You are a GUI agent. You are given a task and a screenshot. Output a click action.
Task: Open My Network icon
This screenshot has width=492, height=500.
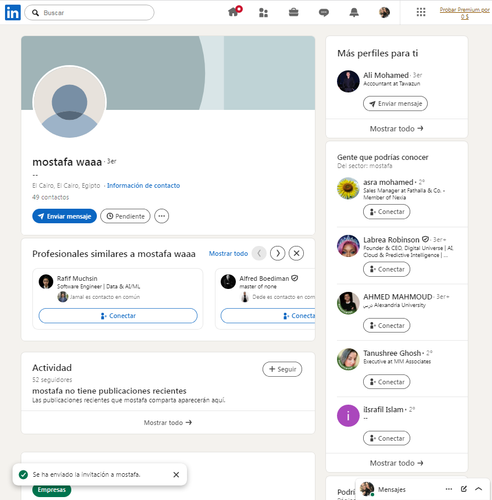click(x=263, y=13)
